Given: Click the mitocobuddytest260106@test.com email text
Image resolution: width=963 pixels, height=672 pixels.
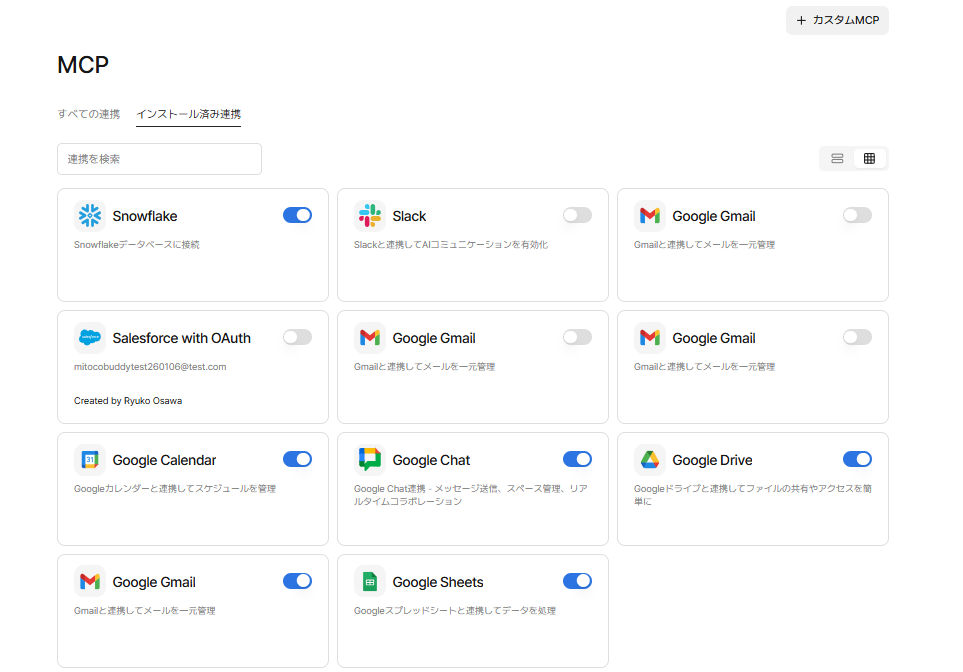Looking at the screenshot, I should pos(150,367).
